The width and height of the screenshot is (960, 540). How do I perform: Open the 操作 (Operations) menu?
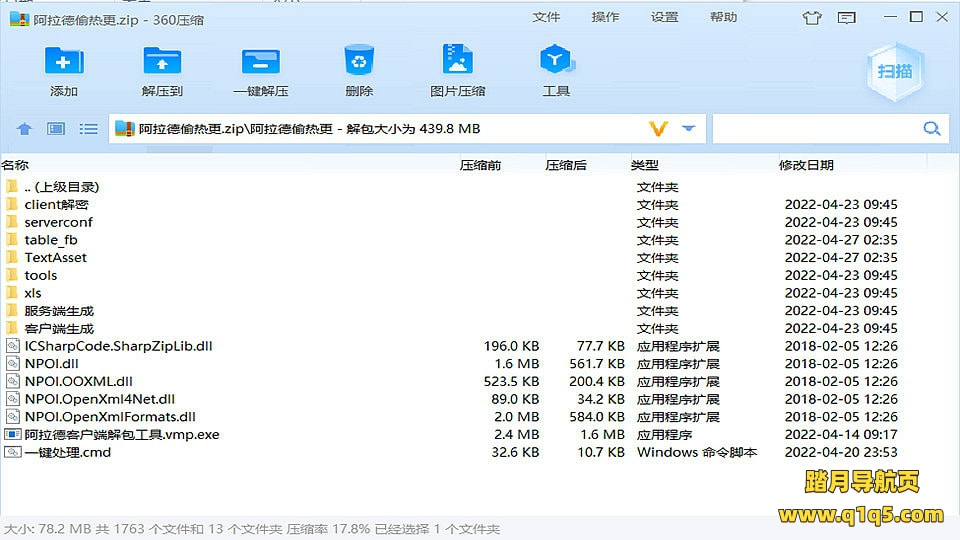coord(605,18)
